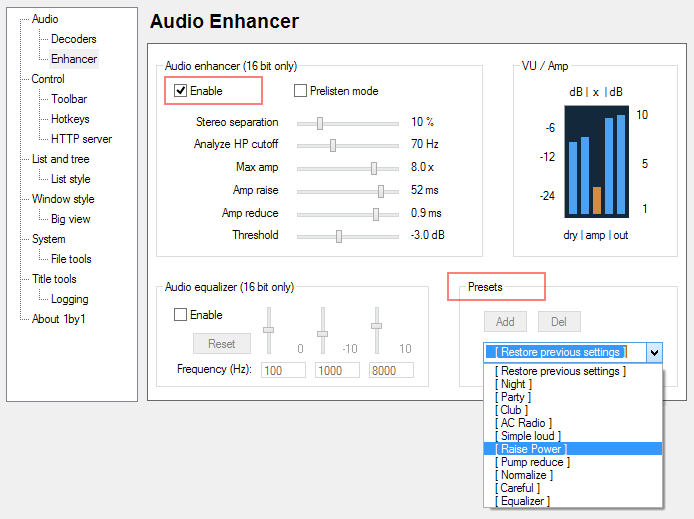694x519 pixels.
Task: Click the Stereo separation slider
Action: click(x=348, y=123)
